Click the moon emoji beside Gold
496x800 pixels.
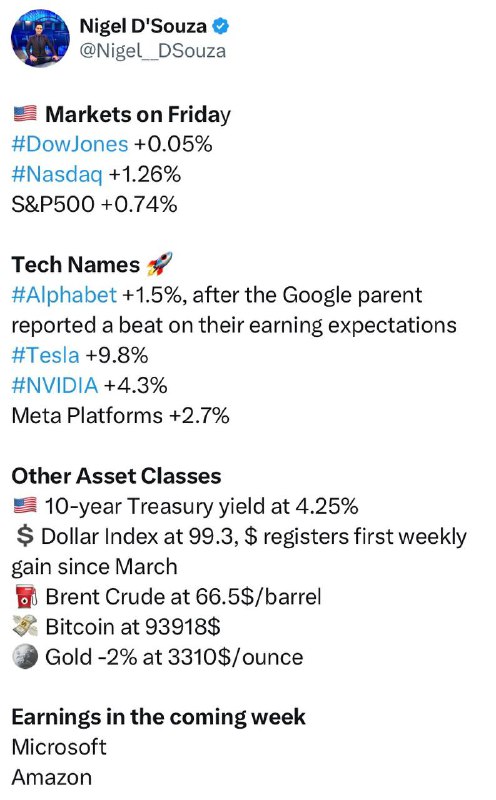26,657
